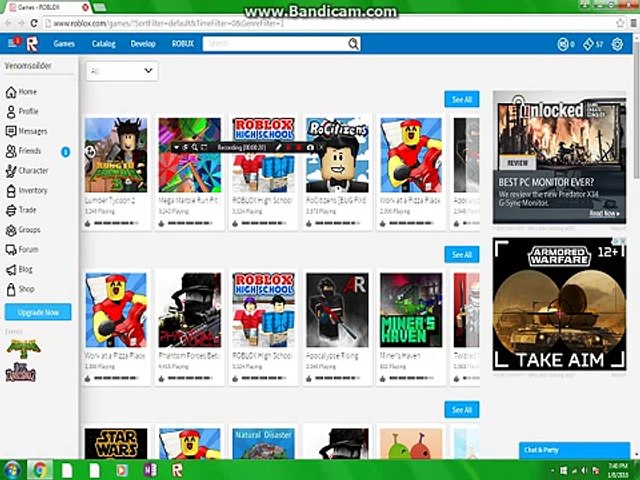Open the Star Wars game thumbnail
This screenshot has height=480, width=640.
click(116, 443)
